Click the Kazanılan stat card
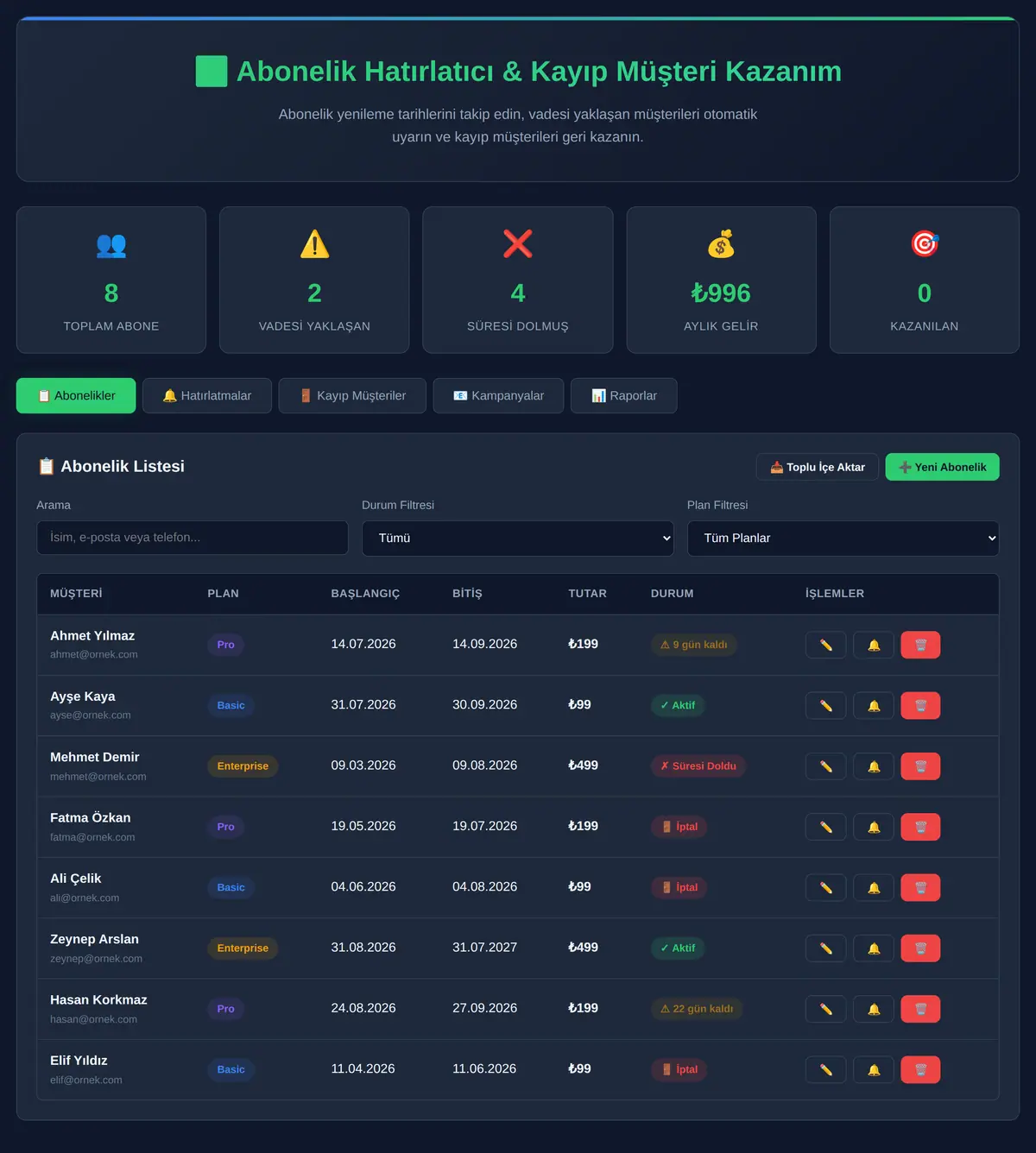 click(x=925, y=280)
